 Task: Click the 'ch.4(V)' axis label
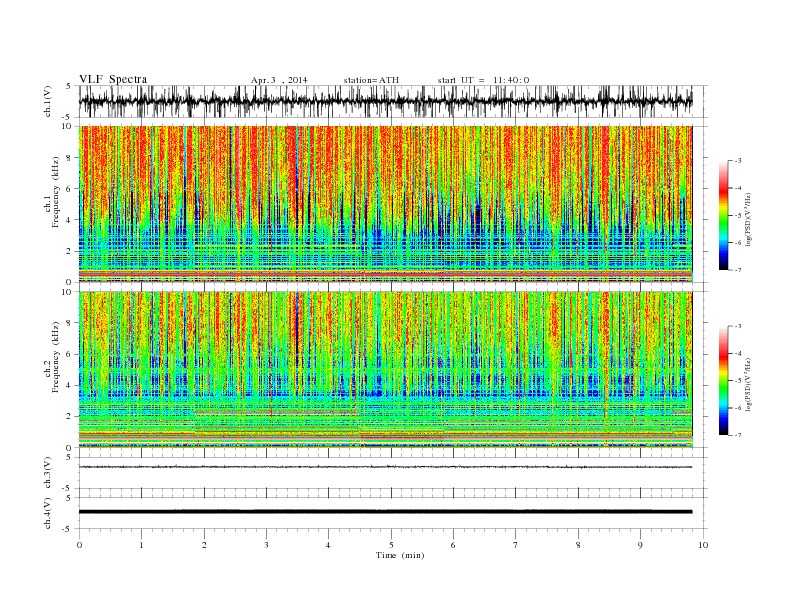pos(48,513)
